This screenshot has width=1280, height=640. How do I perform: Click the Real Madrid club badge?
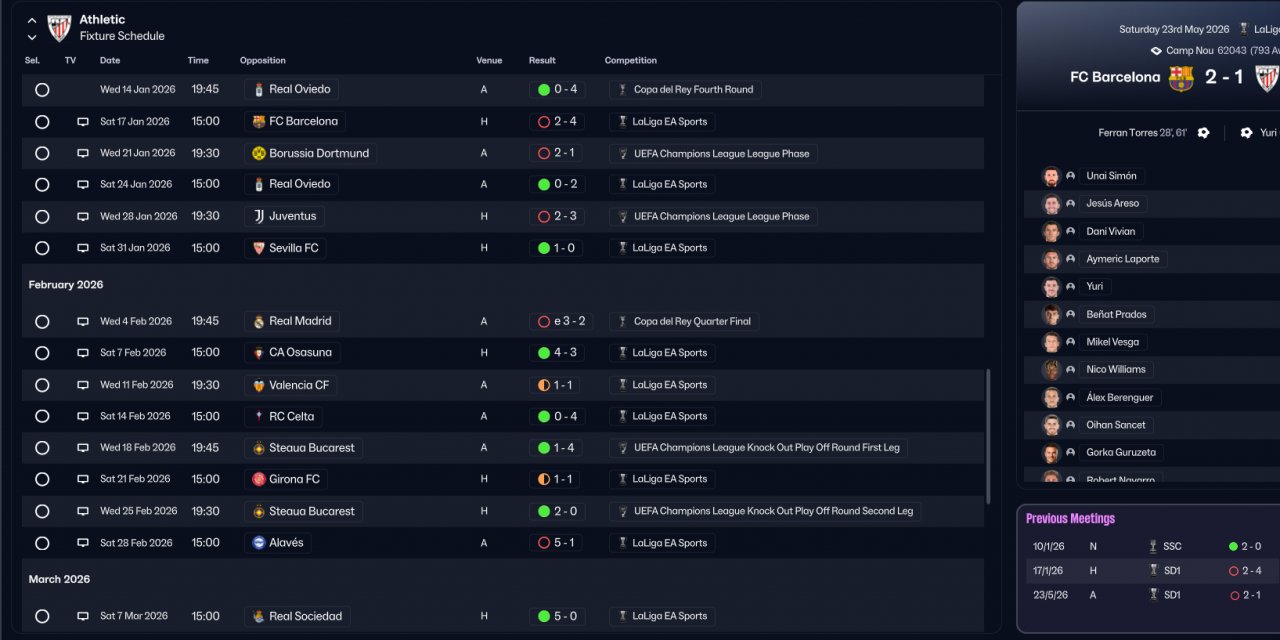coord(259,321)
